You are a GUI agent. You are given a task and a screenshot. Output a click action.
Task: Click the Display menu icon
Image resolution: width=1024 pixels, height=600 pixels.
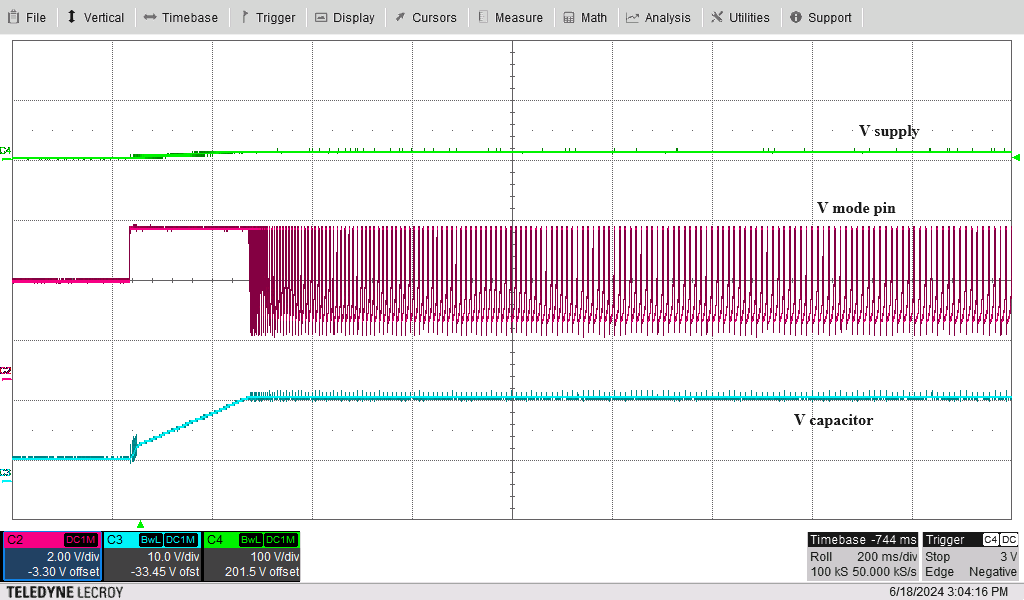[x=321, y=17]
